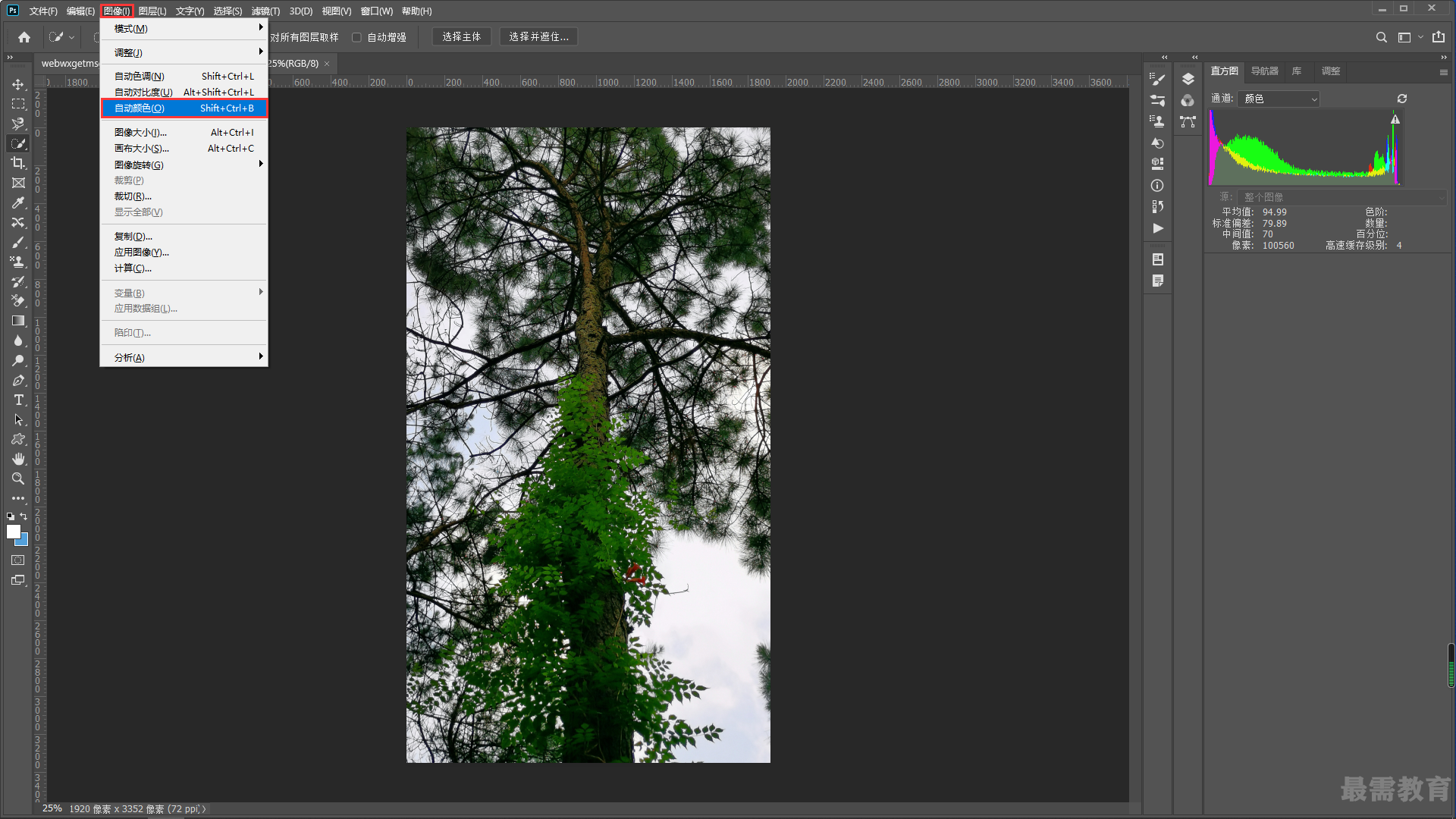This screenshot has height=819, width=1456.
Task: Click the Home icon in options bar
Action: tap(24, 36)
